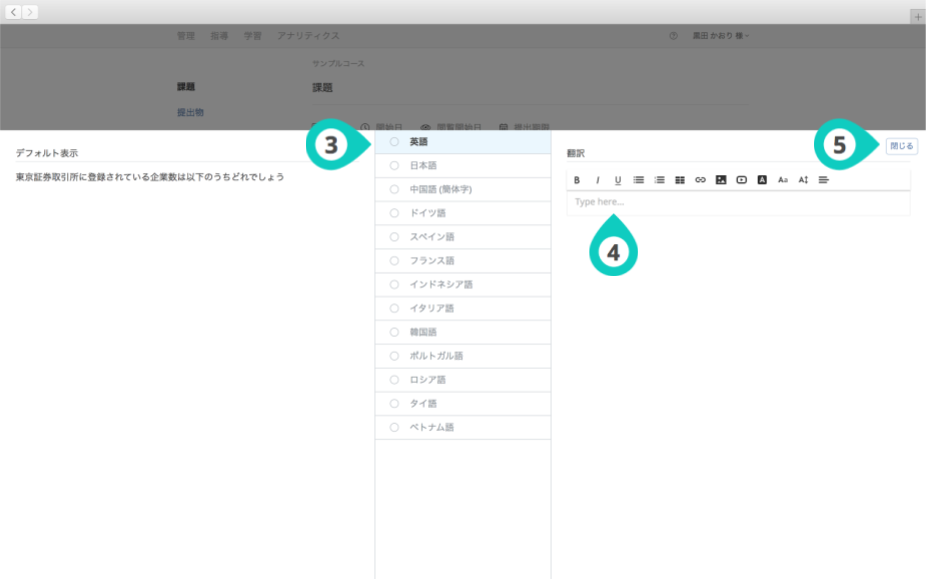Embed a video in the editor
The width and height of the screenshot is (926, 579).
point(741,180)
